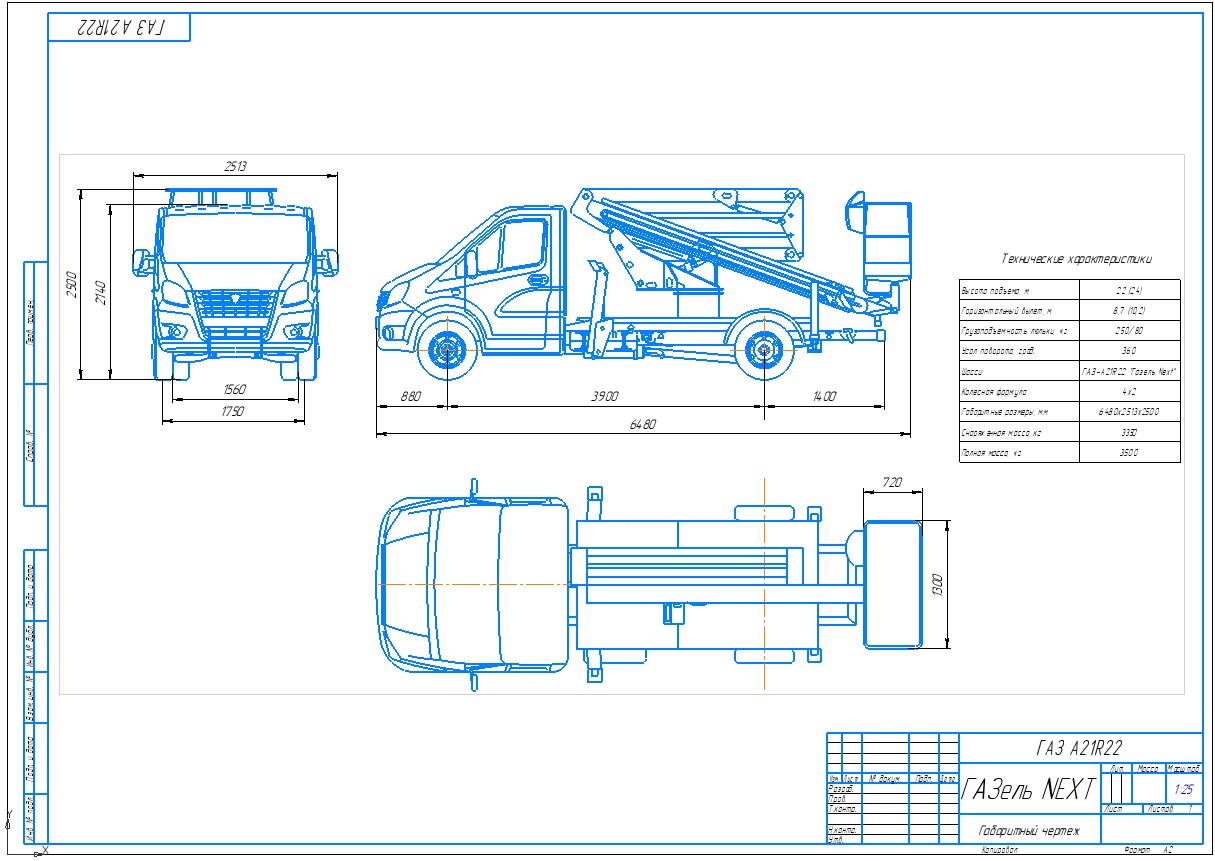Viewport: 1215px width, 861px height.
Task: Select the 1750 dimension text
Action: point(231,410)
